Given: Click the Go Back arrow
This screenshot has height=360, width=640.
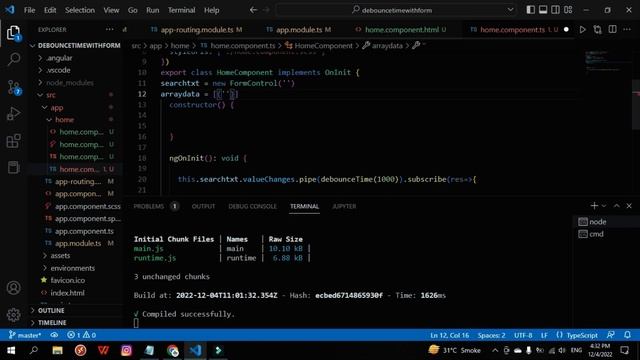Looking at the screenshot, I should coord(253,10).
